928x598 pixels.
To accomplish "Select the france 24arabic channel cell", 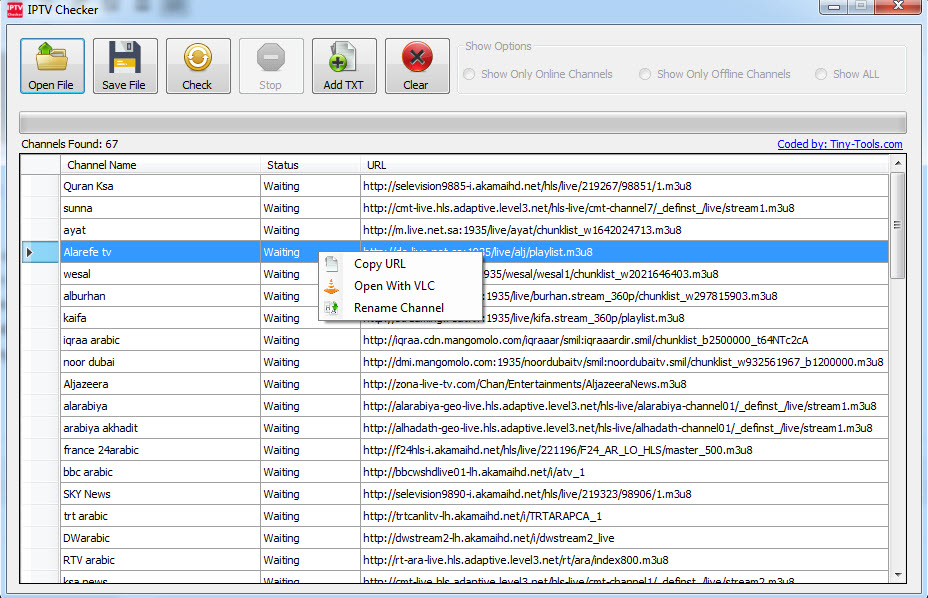I will pyautogui.click(x=160, y=450).
